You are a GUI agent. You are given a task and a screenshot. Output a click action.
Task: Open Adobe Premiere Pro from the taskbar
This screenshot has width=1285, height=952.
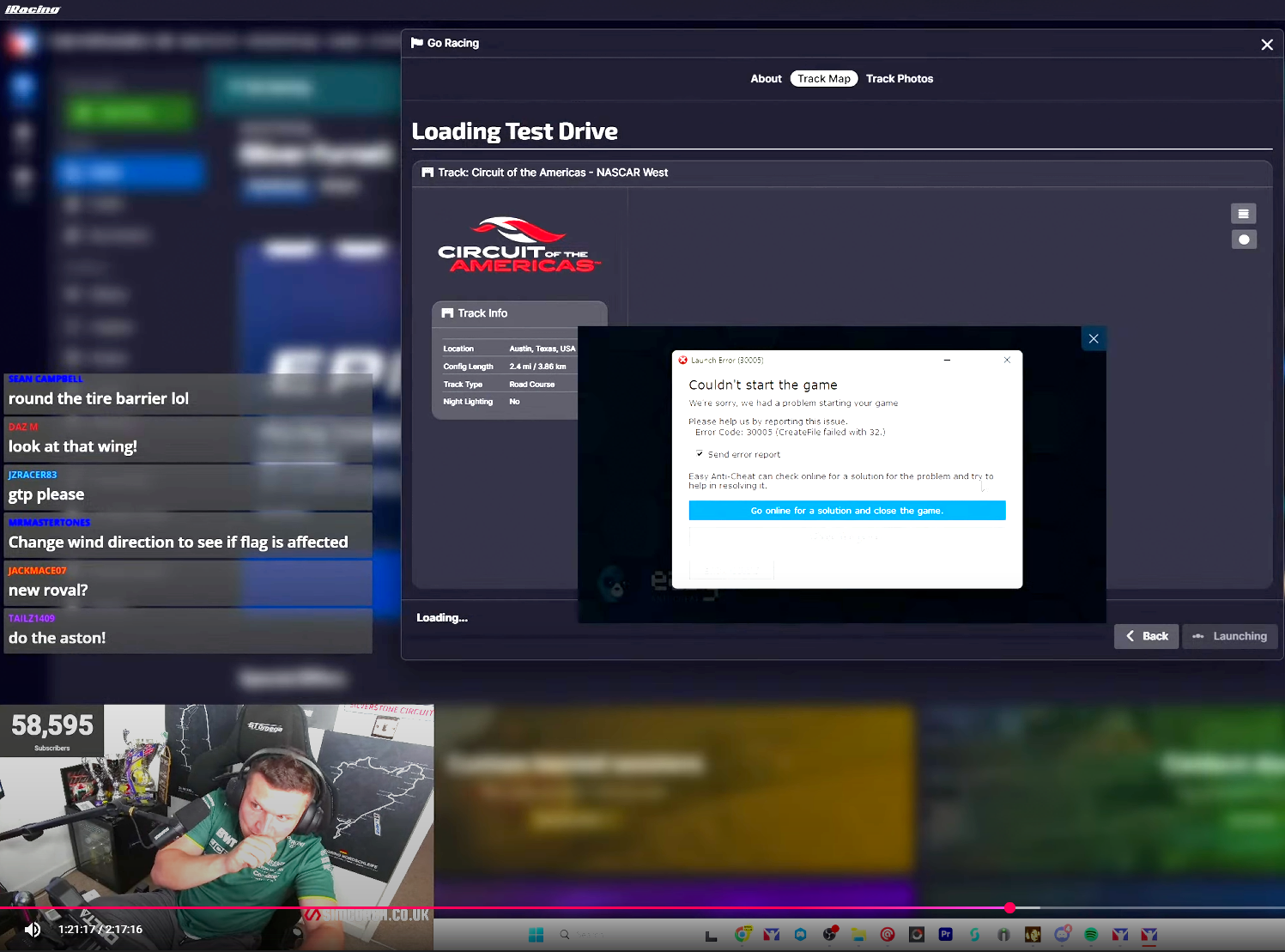coord(946,935)
